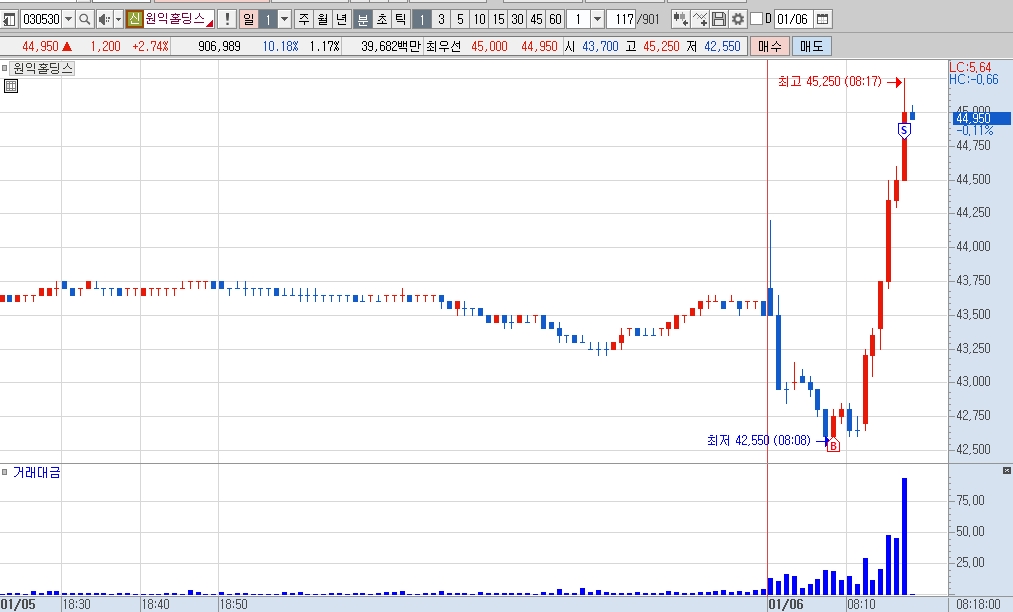Expand the dropdown next to speaker icon
The image size is (1013, 612).
[118, 19]
